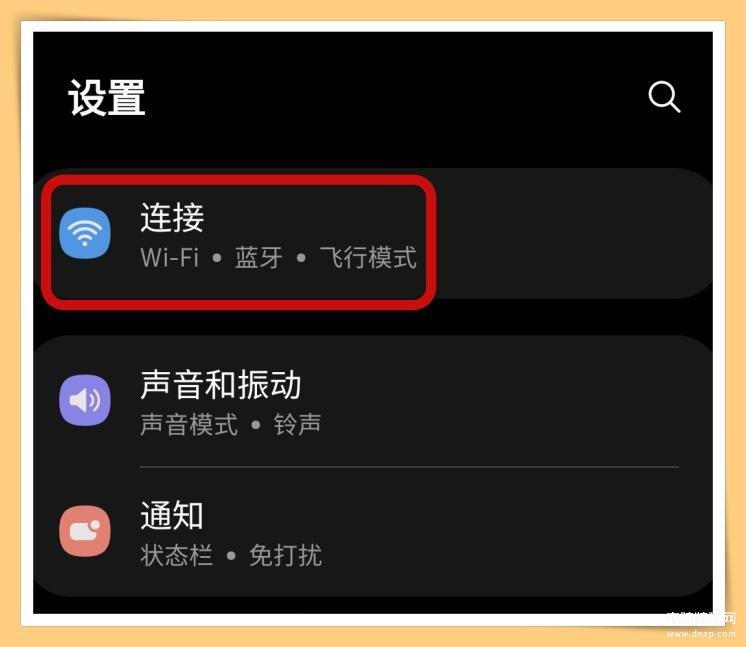746x647 pixels.
Task: Click blank area right of 连接 row
Action: (x=571, y=233)
